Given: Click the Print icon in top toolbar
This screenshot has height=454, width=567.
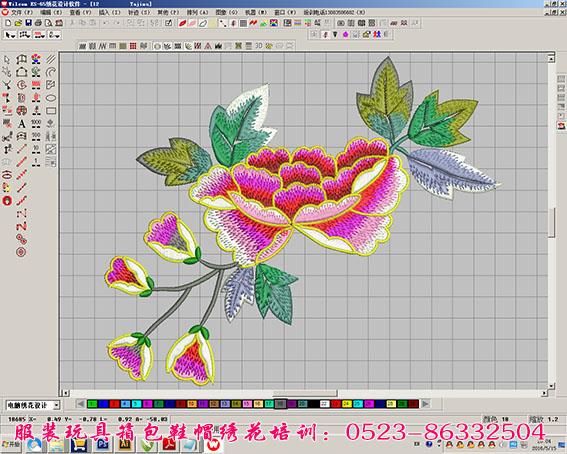Looking at the screenshot, I should point(38,23).
